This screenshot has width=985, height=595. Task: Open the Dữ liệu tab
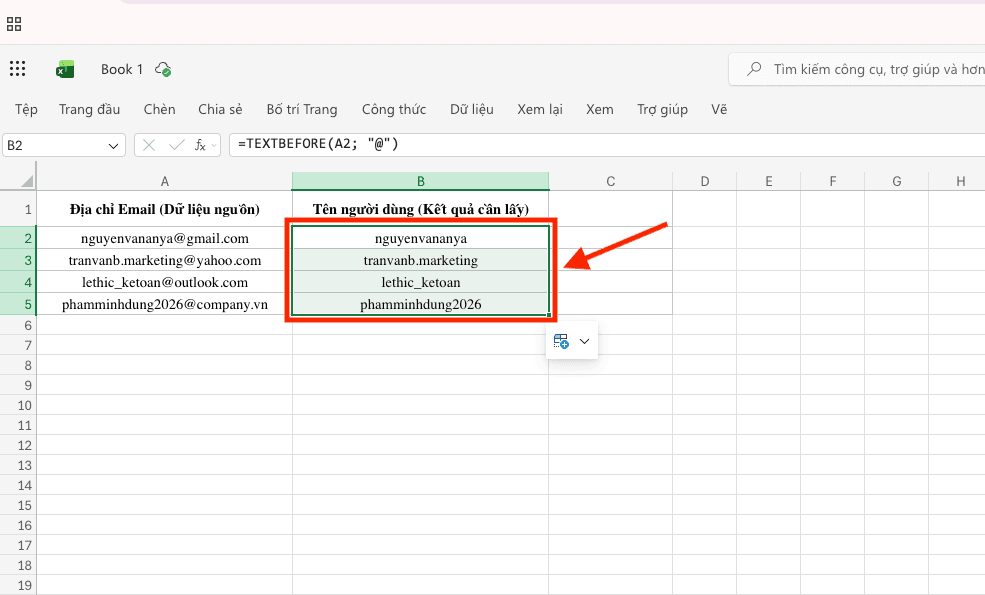(x=472, y=109)
